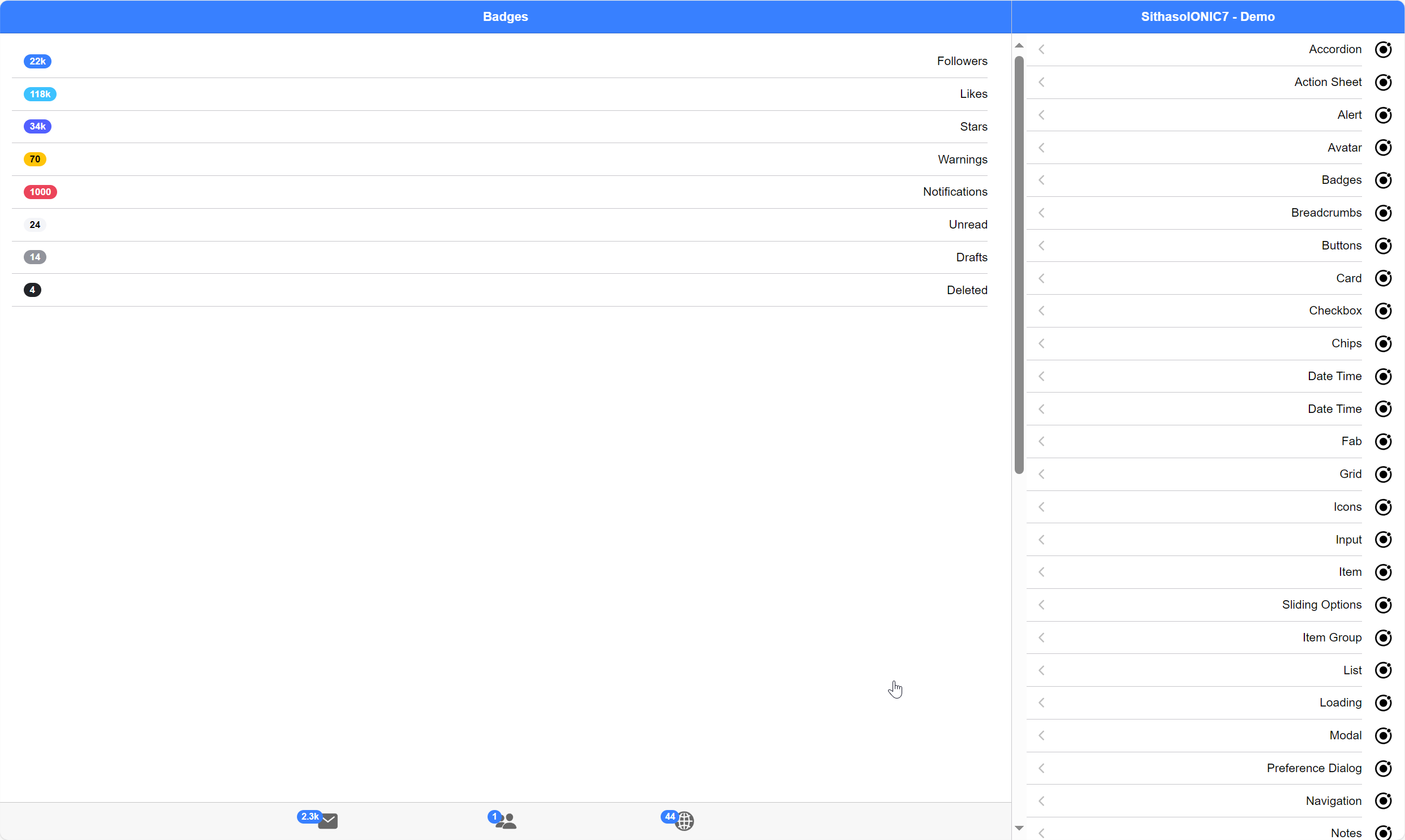Click the chevron next to Breadcrumbs

[1041, 213]
